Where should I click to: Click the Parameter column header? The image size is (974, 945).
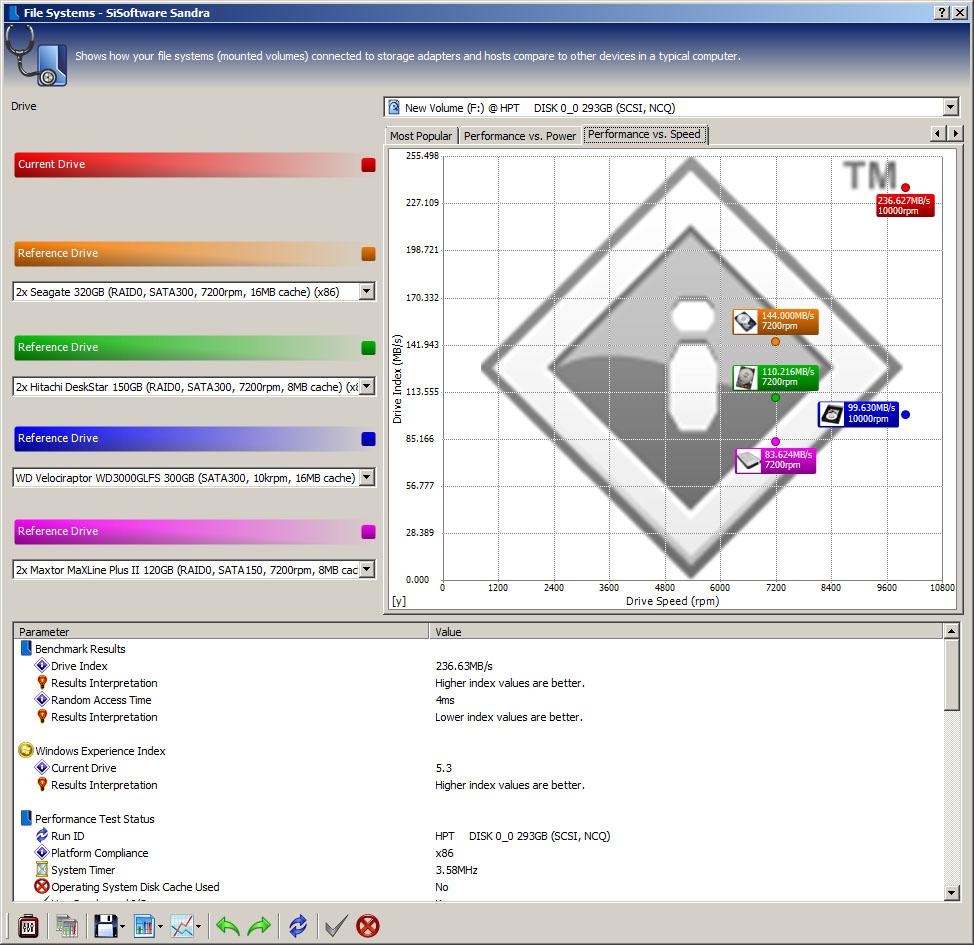pyautogui.click(x=221, y=631)
